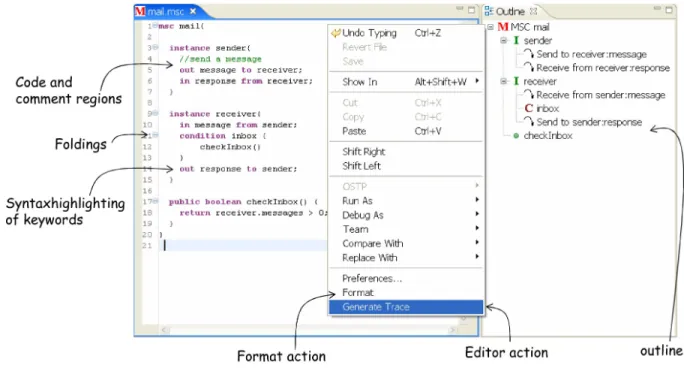The width and height of the screenshot is (684, 368).
Task: Click submenu arrow next to Team
Action: (x=477, y=228)
